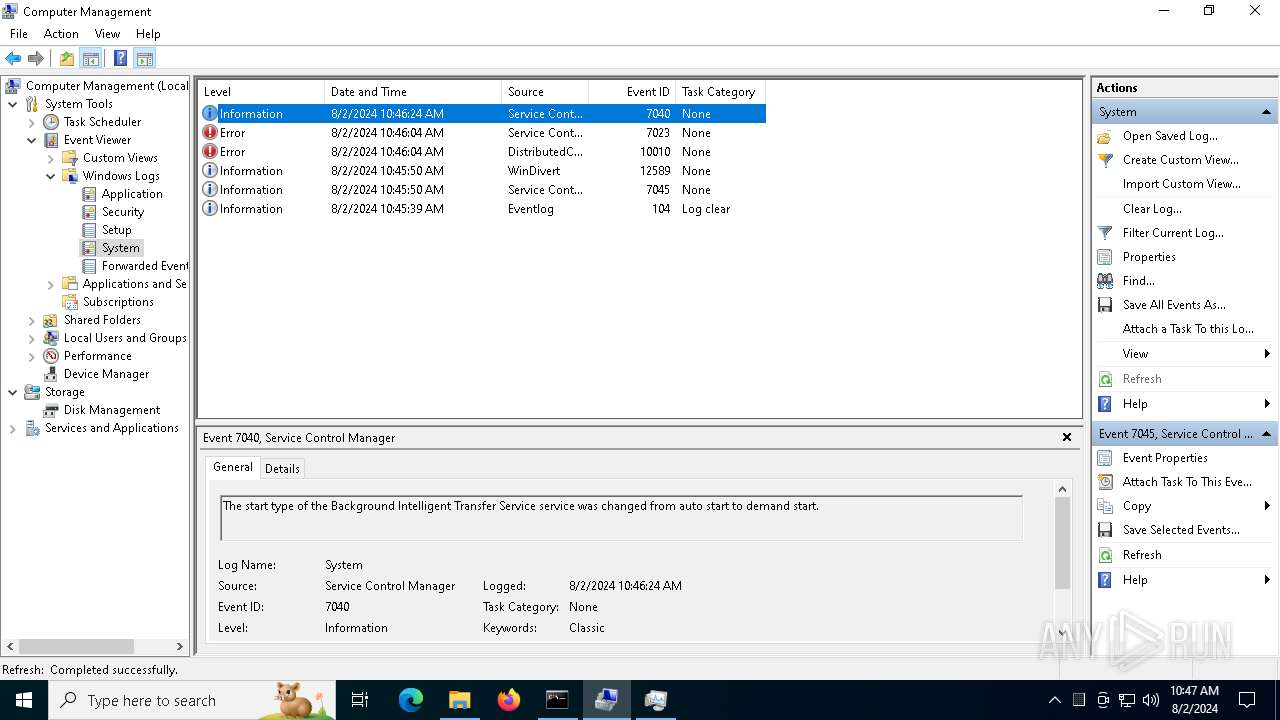This screenshot has height=720, width=1280.
Task: Open the Help submenu under System actions
Action: coord(1184,404)
